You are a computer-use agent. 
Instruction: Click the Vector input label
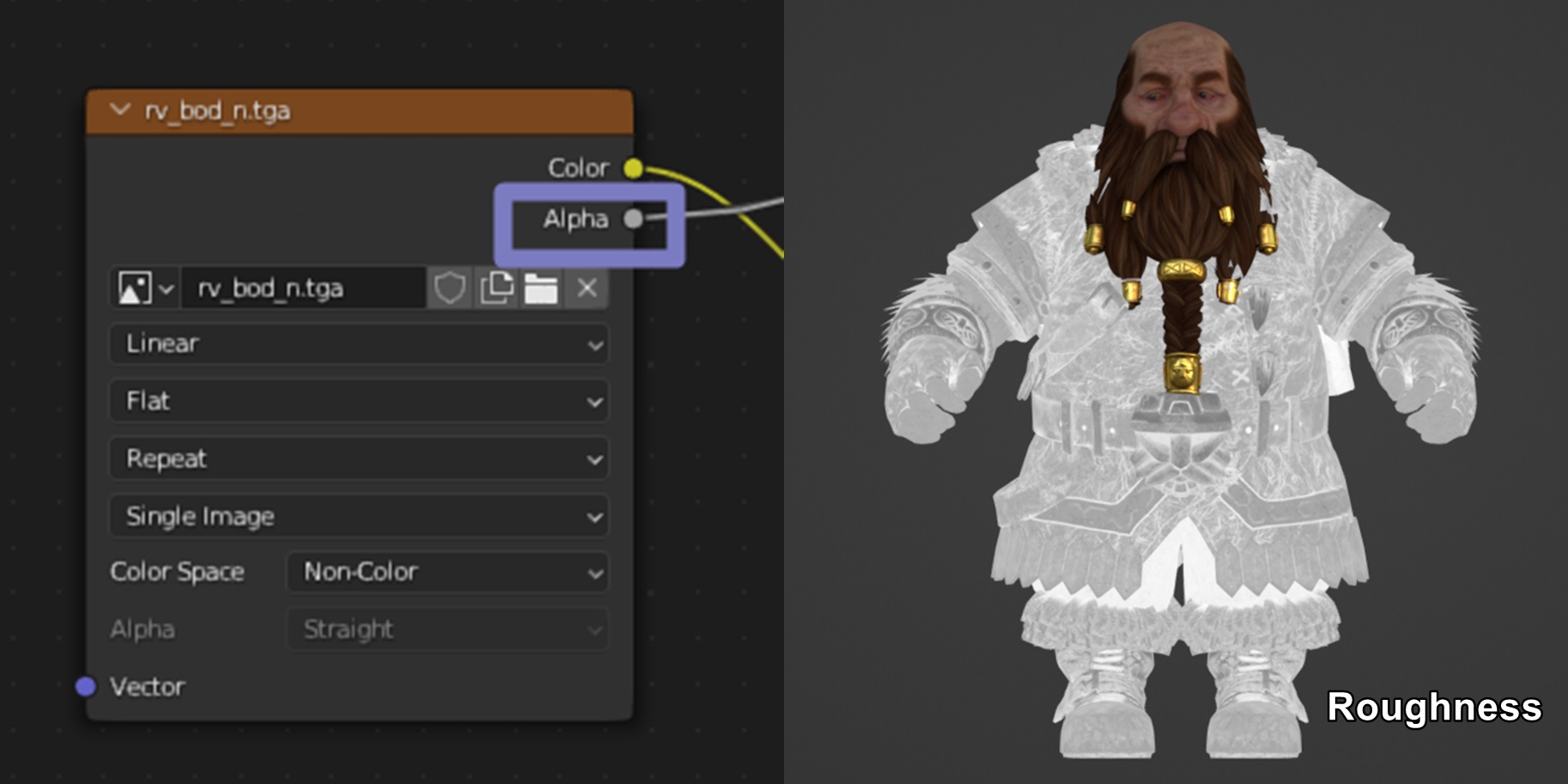[x=147, y=687]
